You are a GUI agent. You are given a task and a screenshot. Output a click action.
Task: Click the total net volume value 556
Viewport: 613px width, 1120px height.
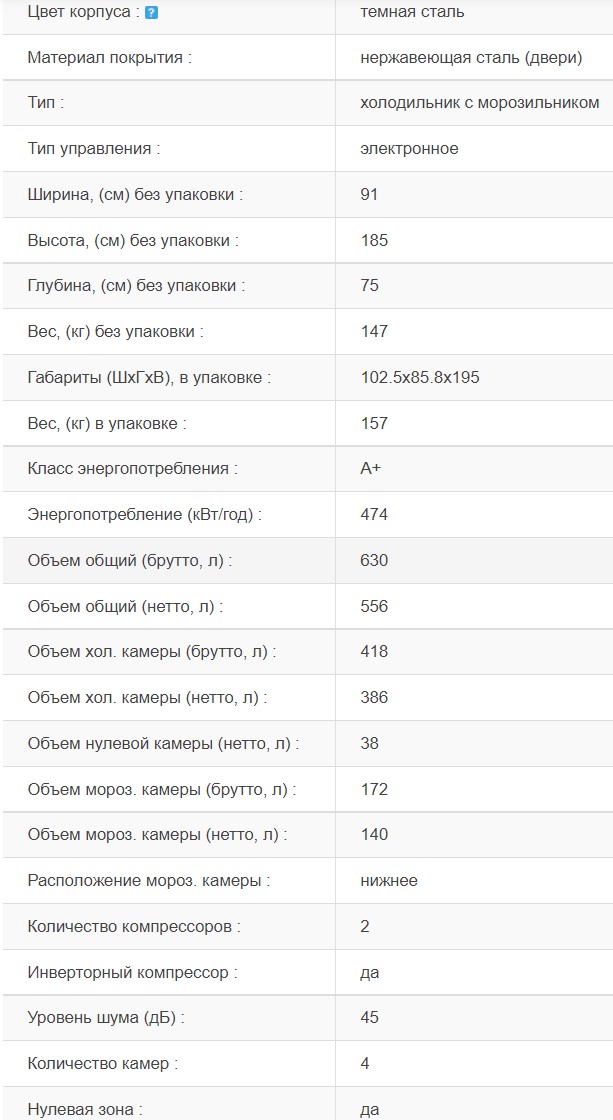[x=374, y=606]
